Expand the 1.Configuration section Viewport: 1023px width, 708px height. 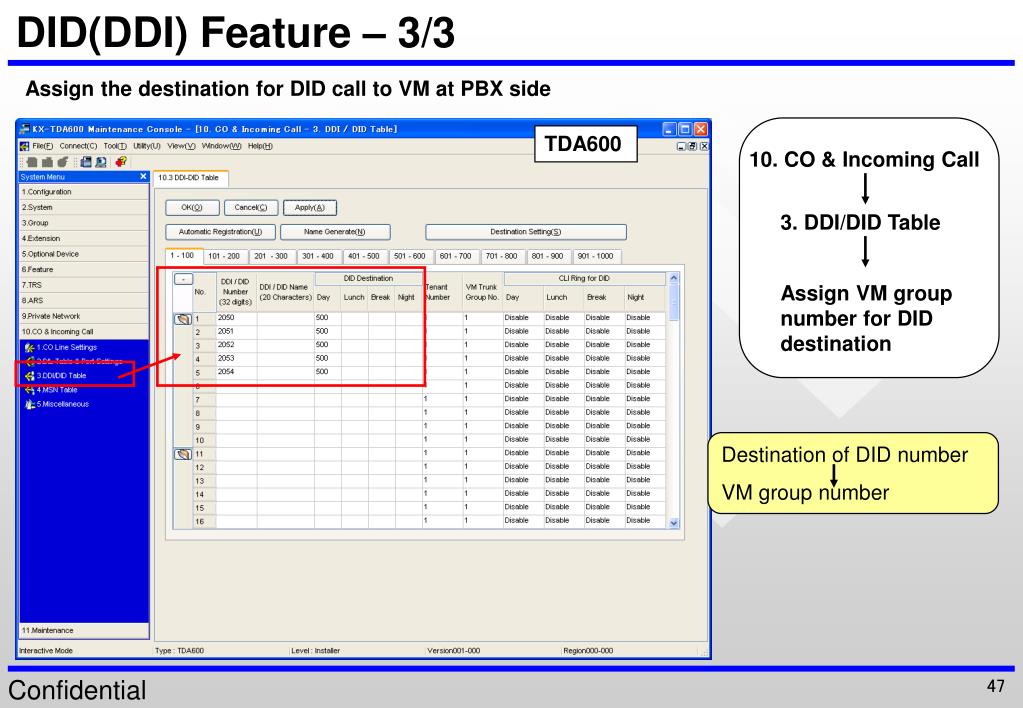click(x=84, y=192)
